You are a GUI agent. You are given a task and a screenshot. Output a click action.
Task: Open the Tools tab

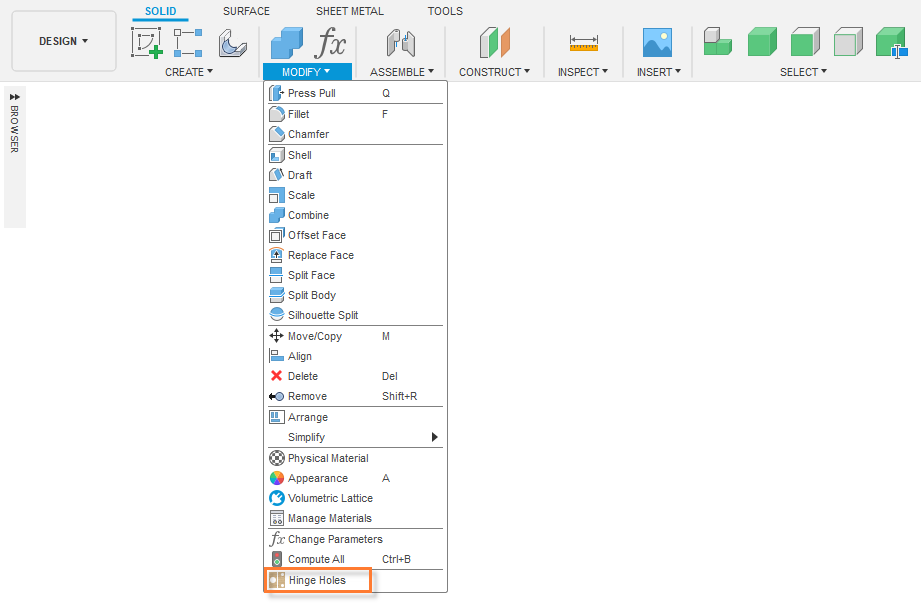pos(445,11)
